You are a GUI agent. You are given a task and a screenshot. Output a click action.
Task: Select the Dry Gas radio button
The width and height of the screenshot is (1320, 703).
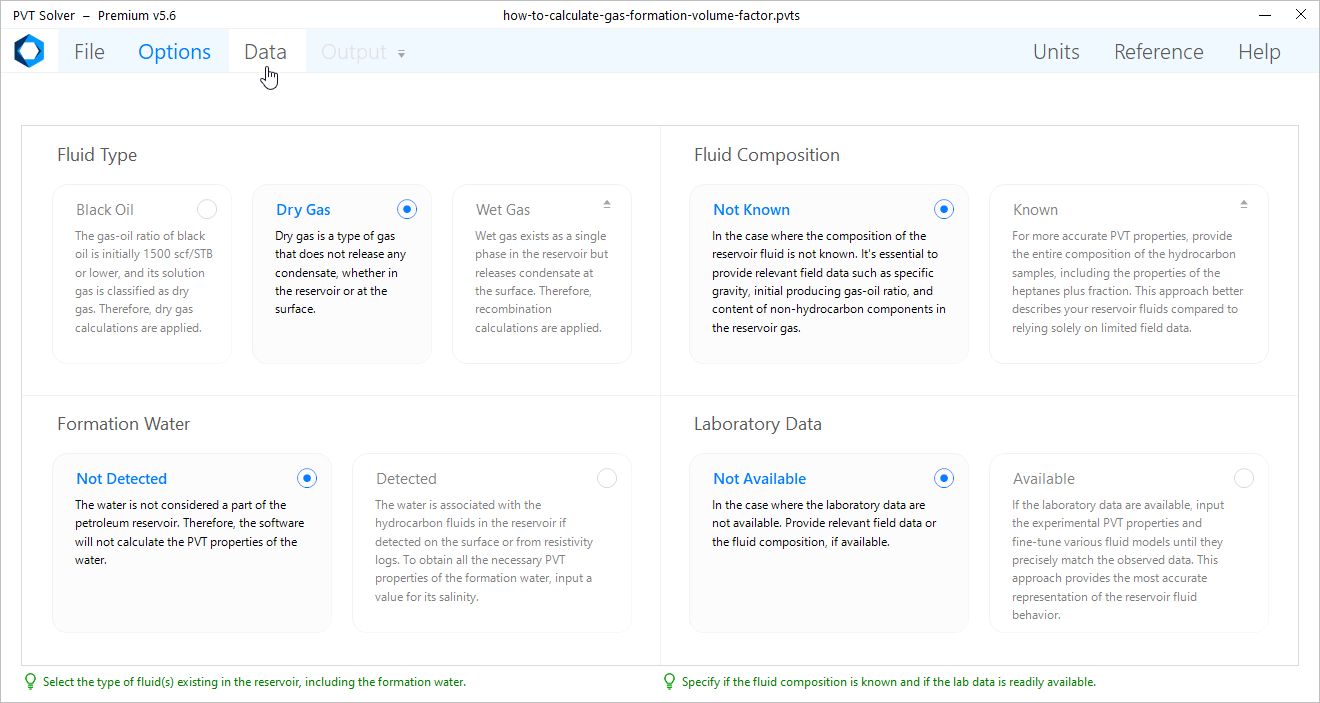(406, 209)
